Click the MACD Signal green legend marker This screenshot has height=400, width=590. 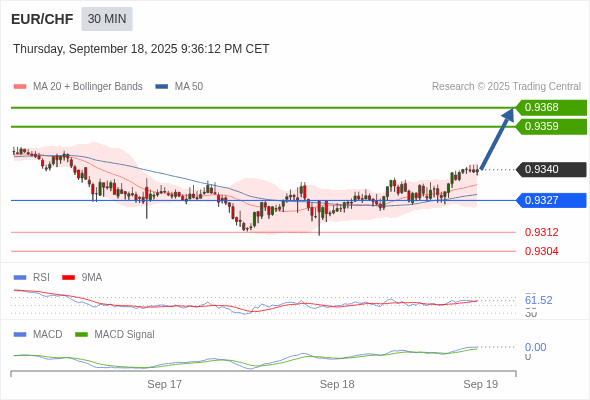[81, 335]
